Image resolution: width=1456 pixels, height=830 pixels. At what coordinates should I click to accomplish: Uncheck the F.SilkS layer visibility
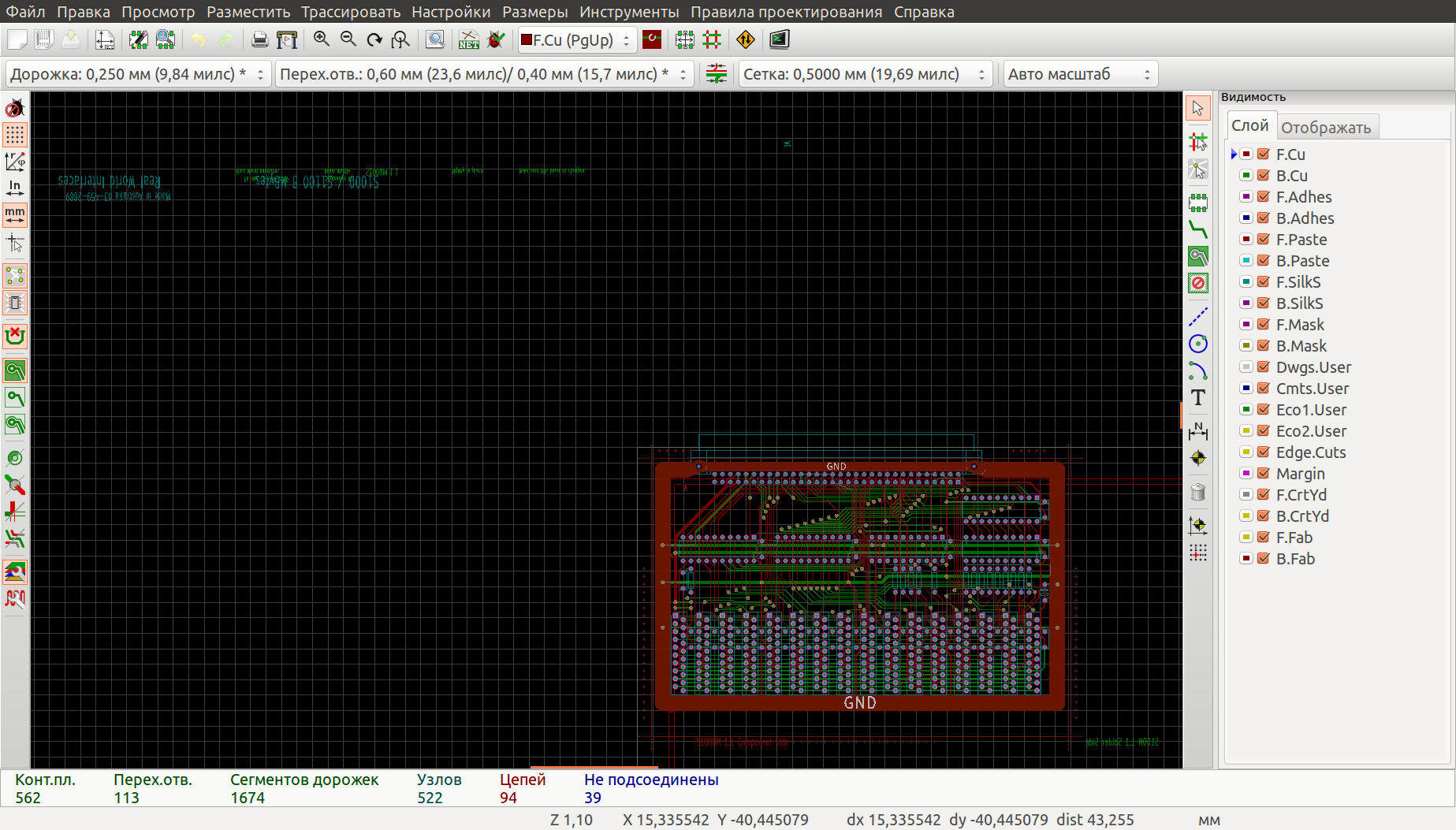pyautogui.click(x=1263, y=282)
